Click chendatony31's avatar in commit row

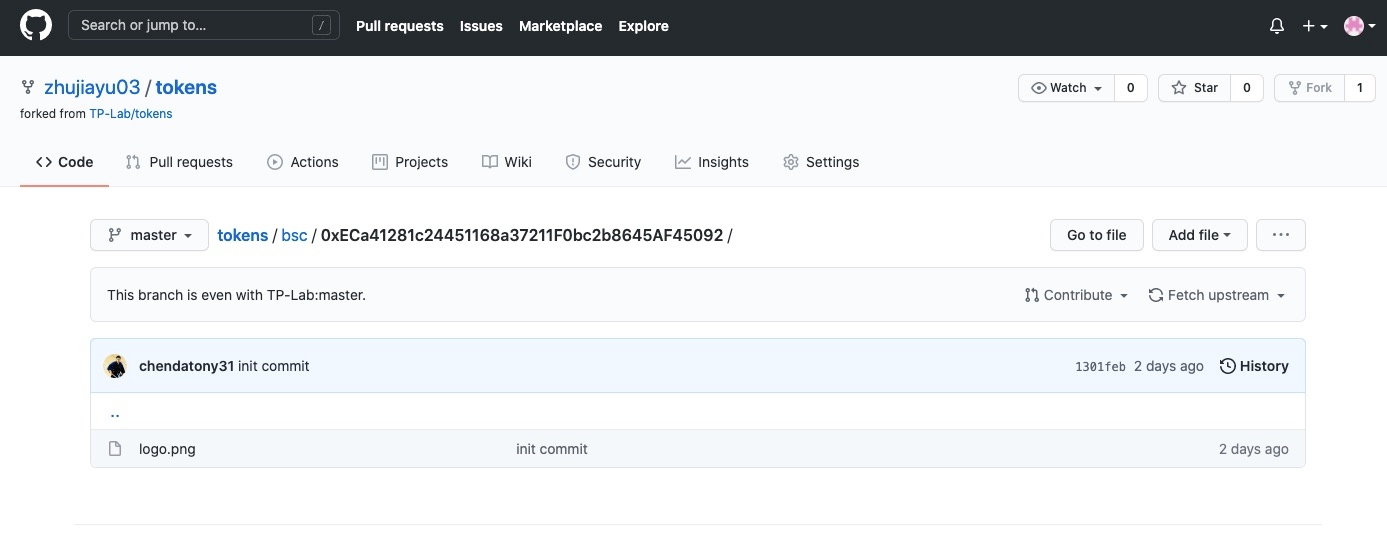tap(116, 366)
